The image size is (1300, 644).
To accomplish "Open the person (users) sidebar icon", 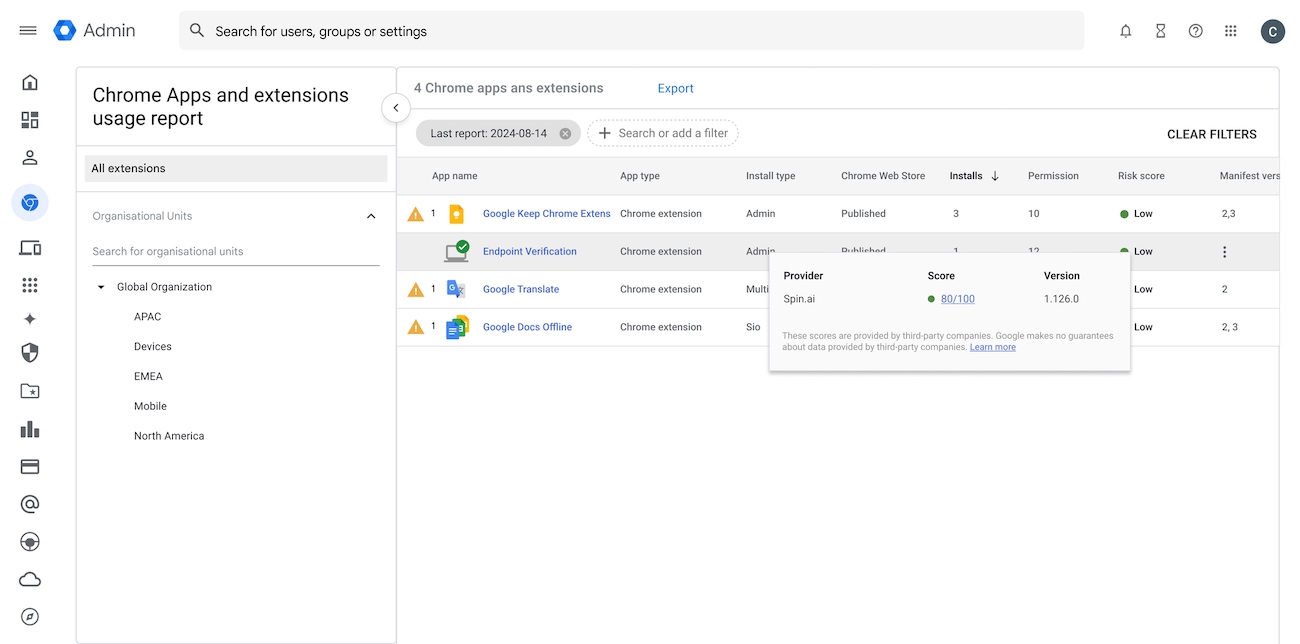I will coord(30,157).
